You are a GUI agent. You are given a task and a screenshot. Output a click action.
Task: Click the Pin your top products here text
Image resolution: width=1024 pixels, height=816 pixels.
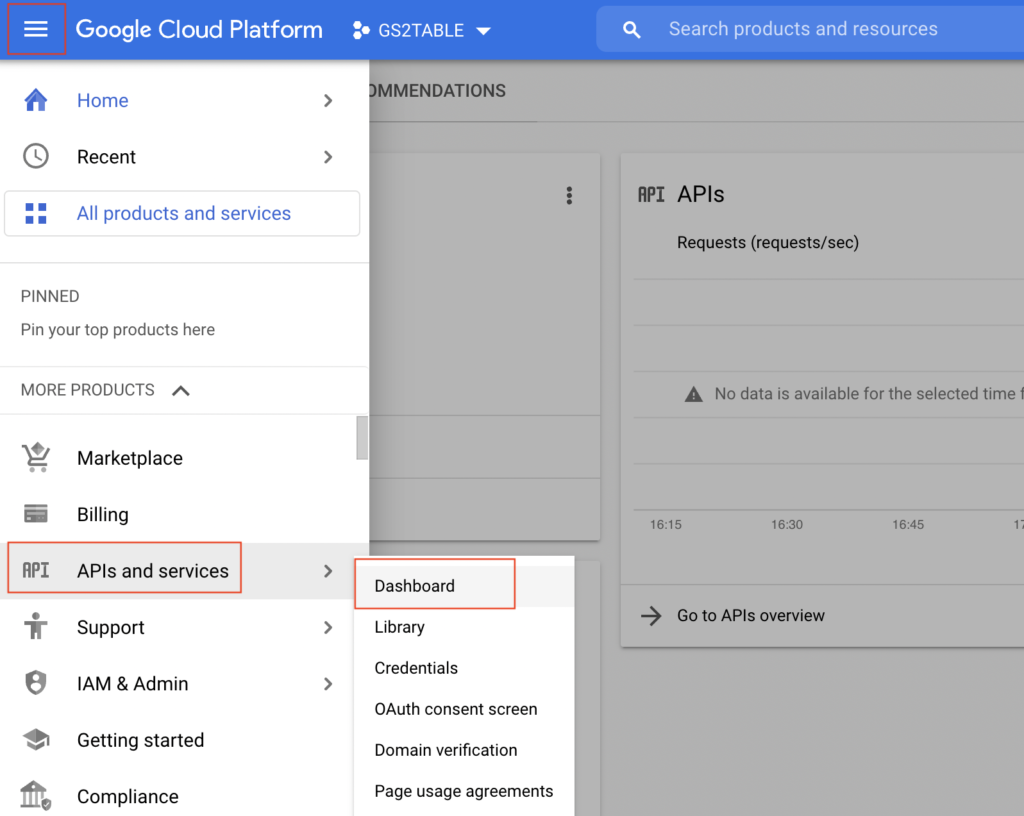(x=118, y=330)
